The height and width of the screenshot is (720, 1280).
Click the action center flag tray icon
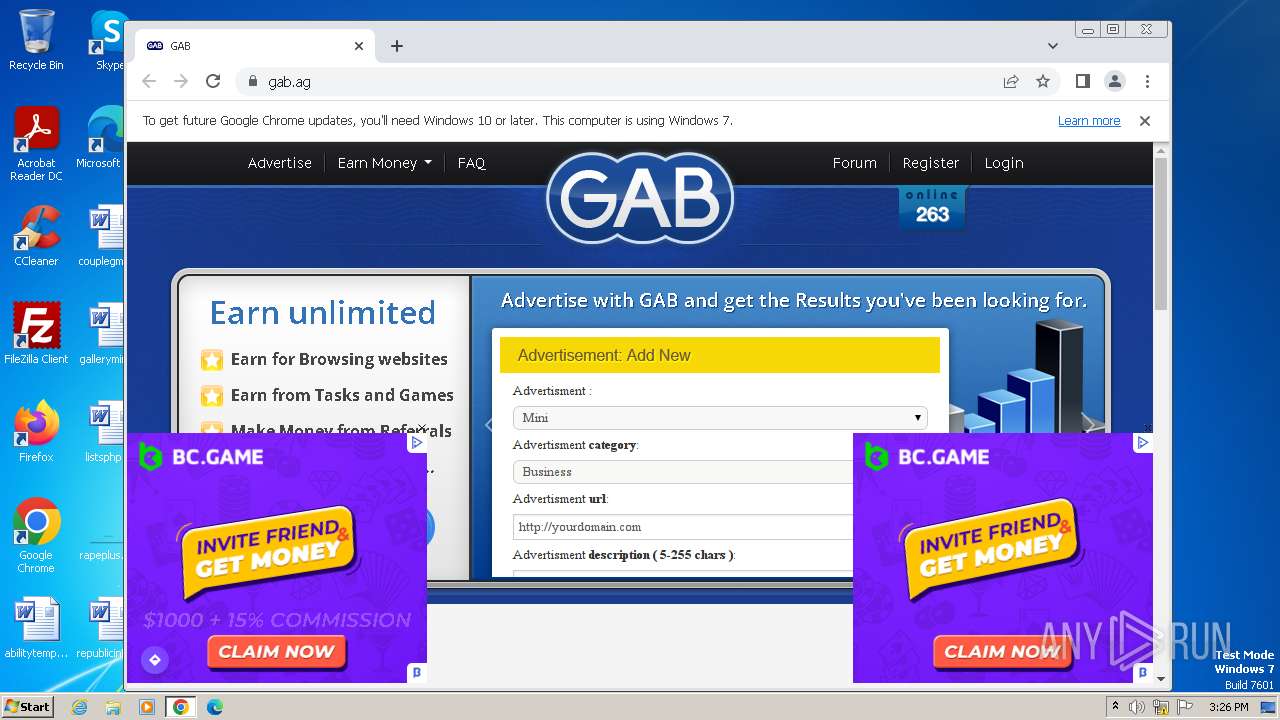(1184, 707)
